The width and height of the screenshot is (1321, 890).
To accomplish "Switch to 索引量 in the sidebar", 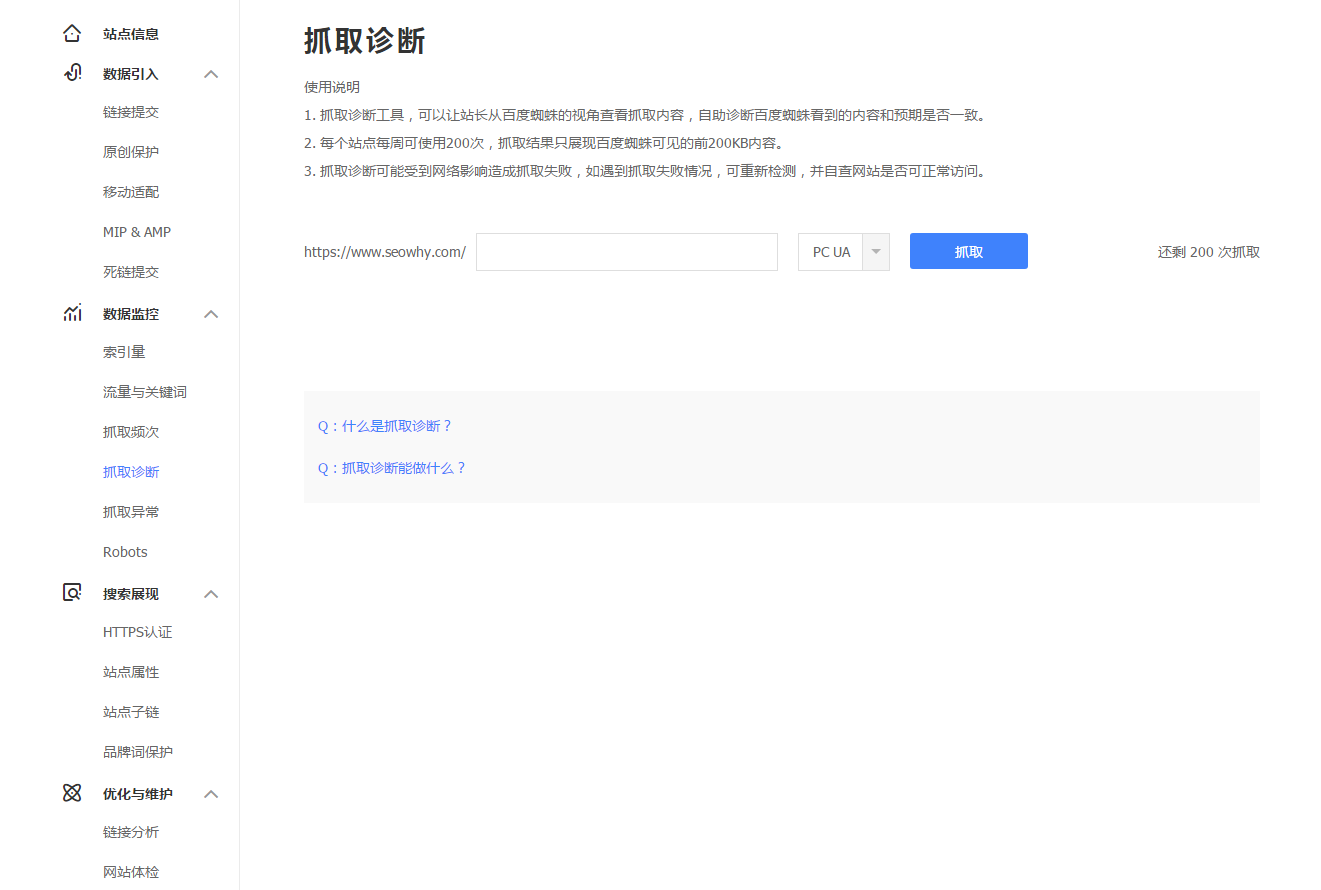I will tap(123, 351).
